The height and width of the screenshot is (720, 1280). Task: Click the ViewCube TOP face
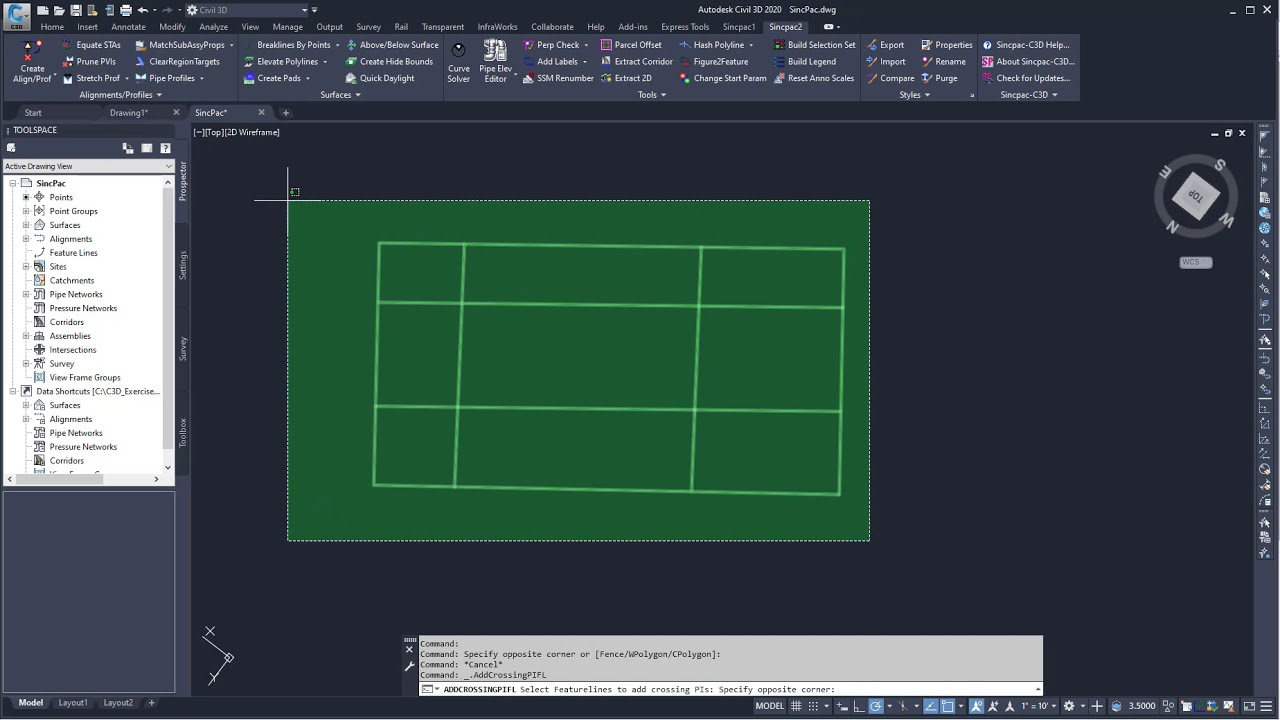pyautogui.click(x=1196, y=197)
